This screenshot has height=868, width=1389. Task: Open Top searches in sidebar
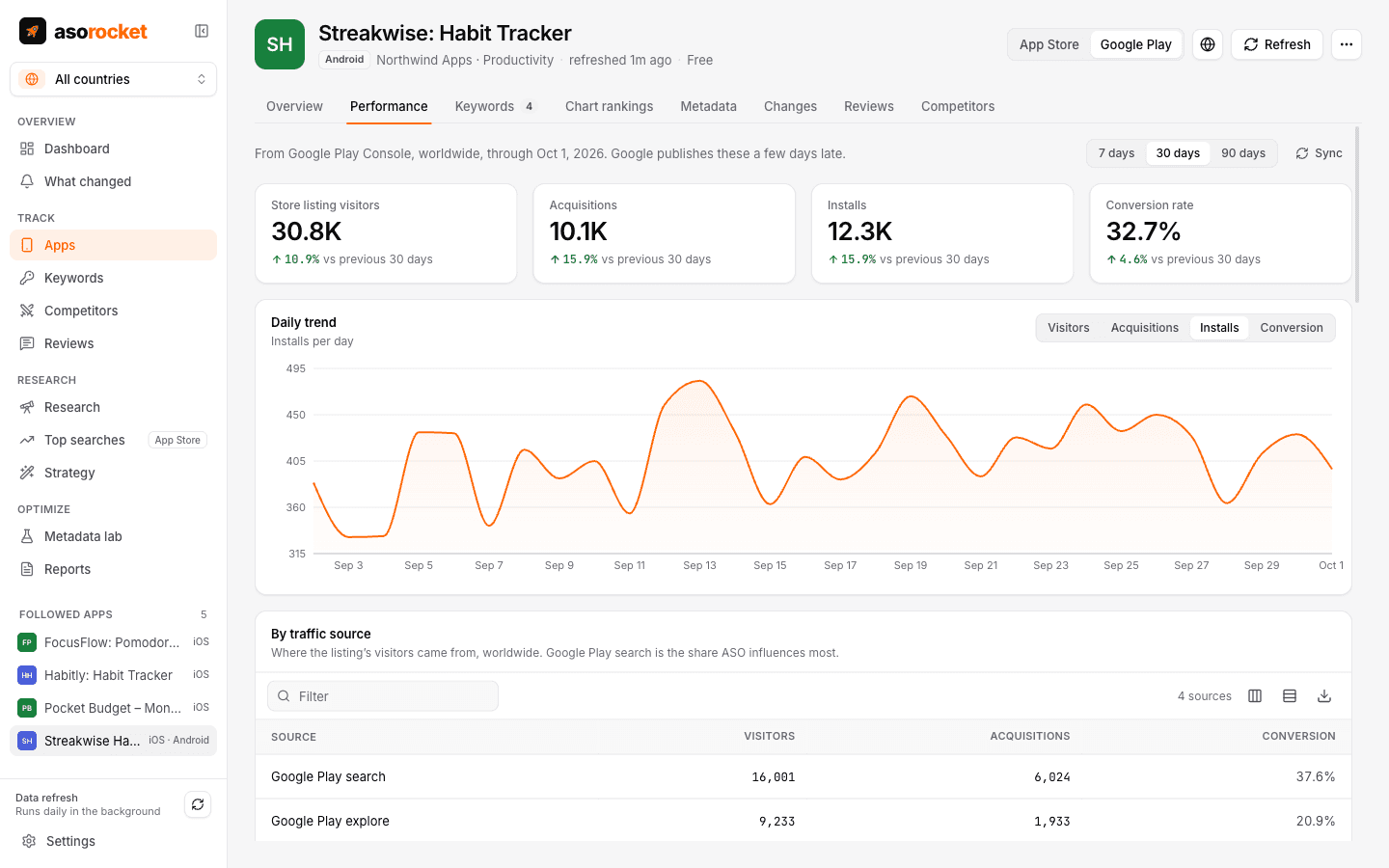pyautogui.click(x=114, y=440)
